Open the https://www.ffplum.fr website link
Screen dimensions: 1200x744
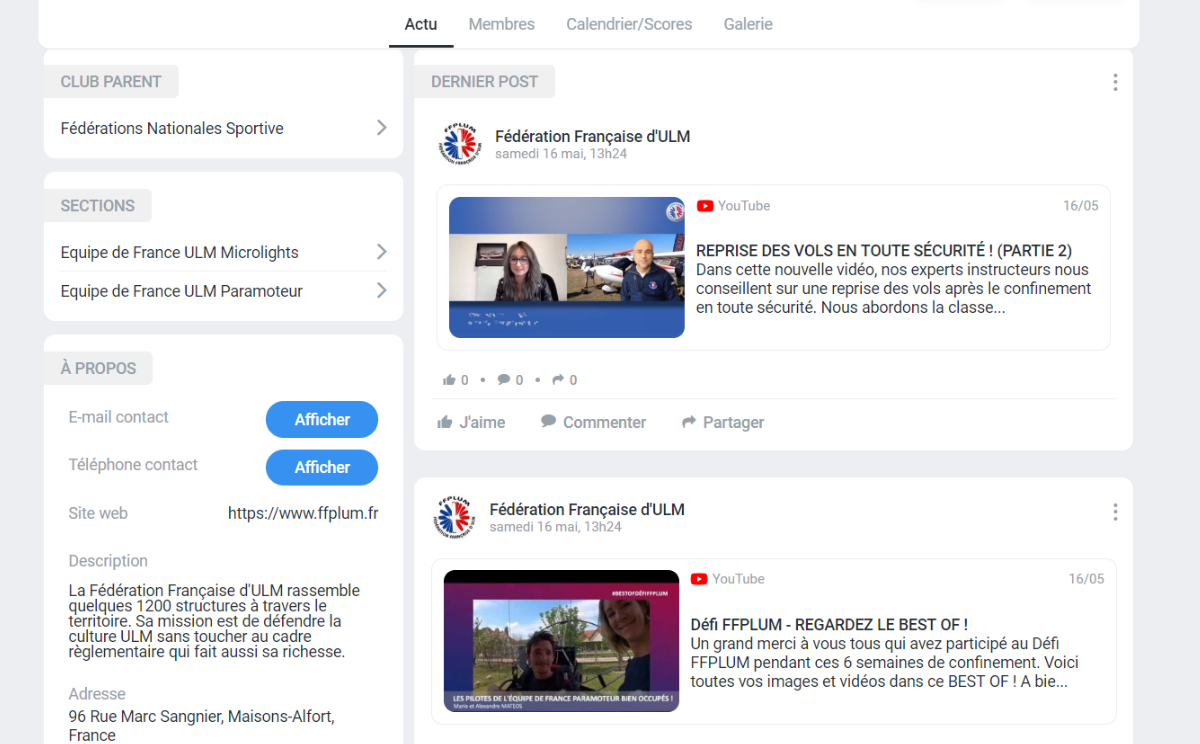click(x=303, y=513)
